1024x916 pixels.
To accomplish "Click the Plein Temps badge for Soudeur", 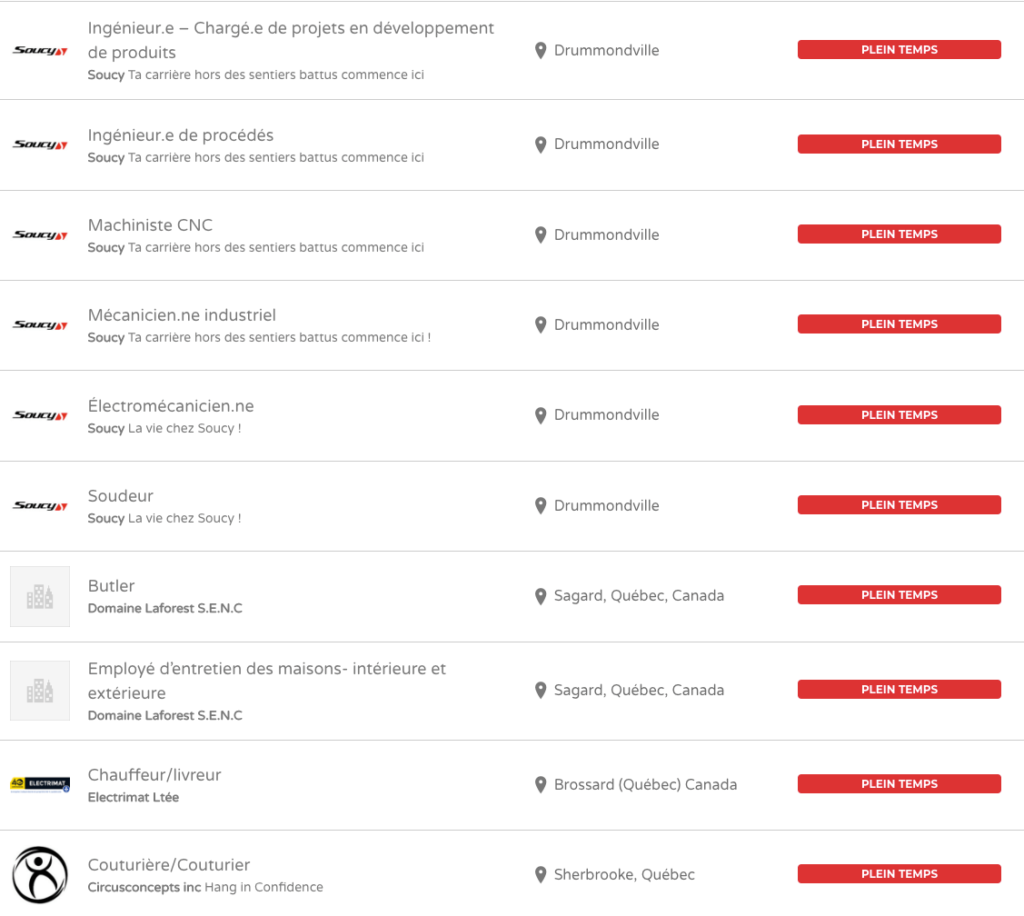I will click(x=899, y=505).
